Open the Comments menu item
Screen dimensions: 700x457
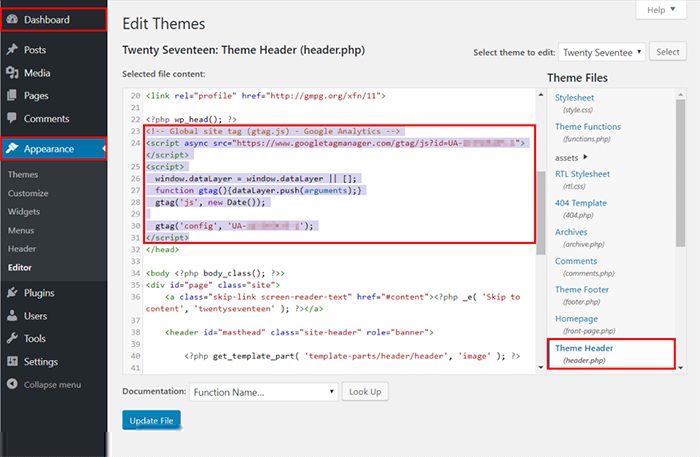[46, 119]
